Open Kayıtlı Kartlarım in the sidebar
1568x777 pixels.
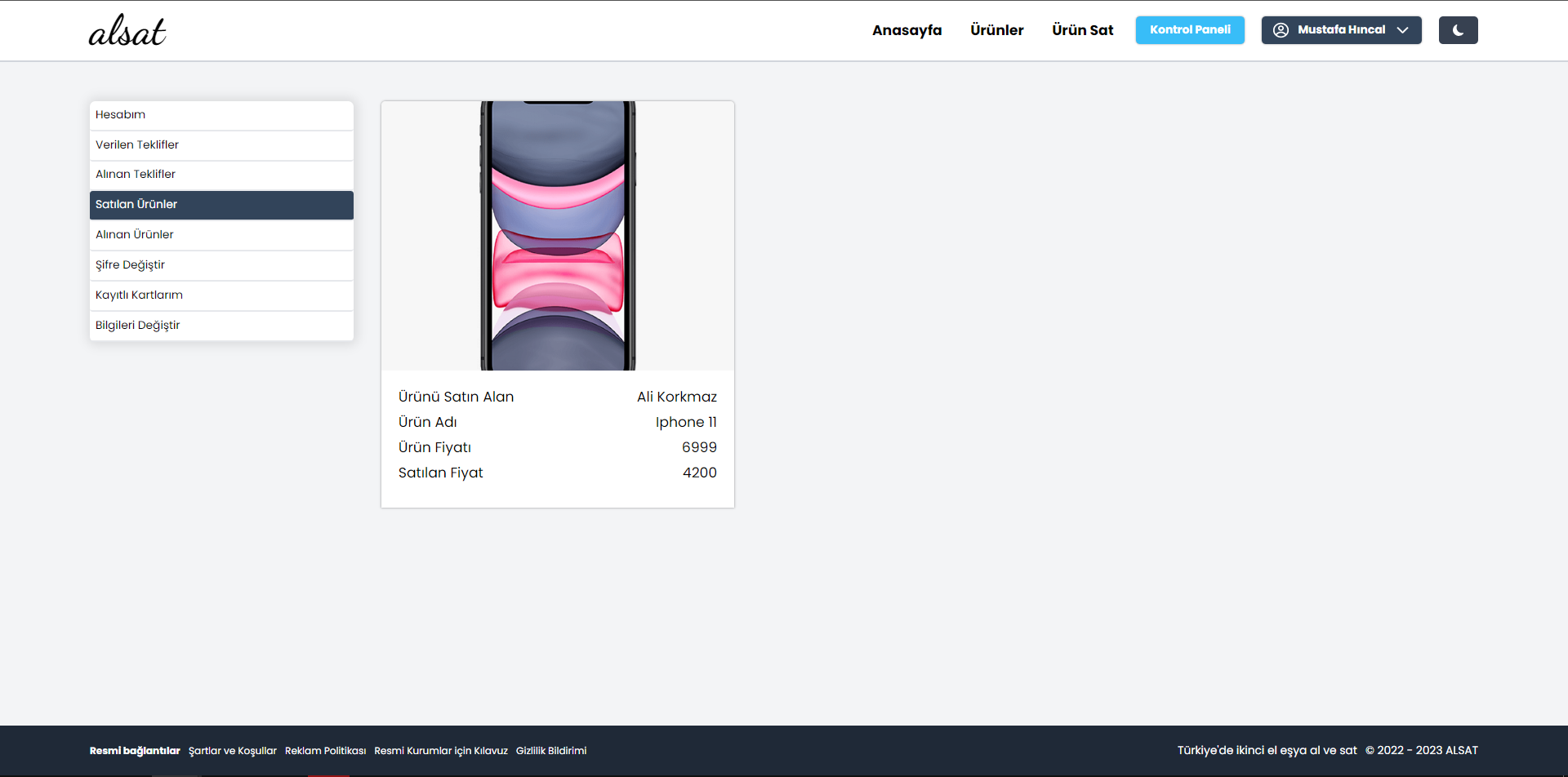point(221,295)
